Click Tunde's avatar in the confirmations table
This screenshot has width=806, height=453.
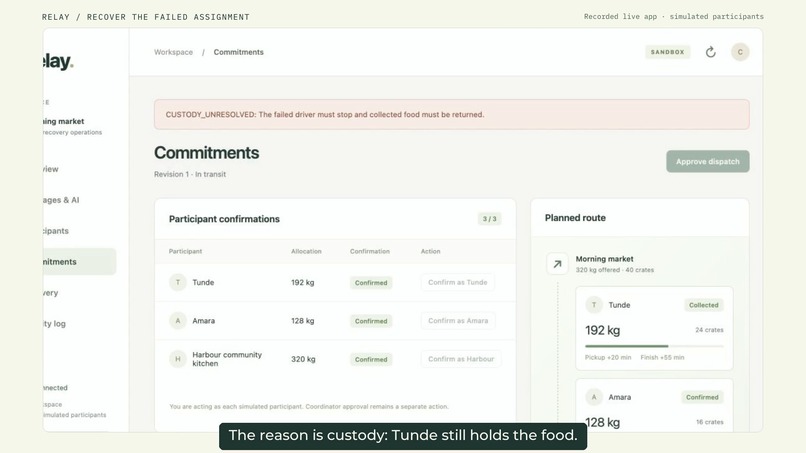pos(178,282)
